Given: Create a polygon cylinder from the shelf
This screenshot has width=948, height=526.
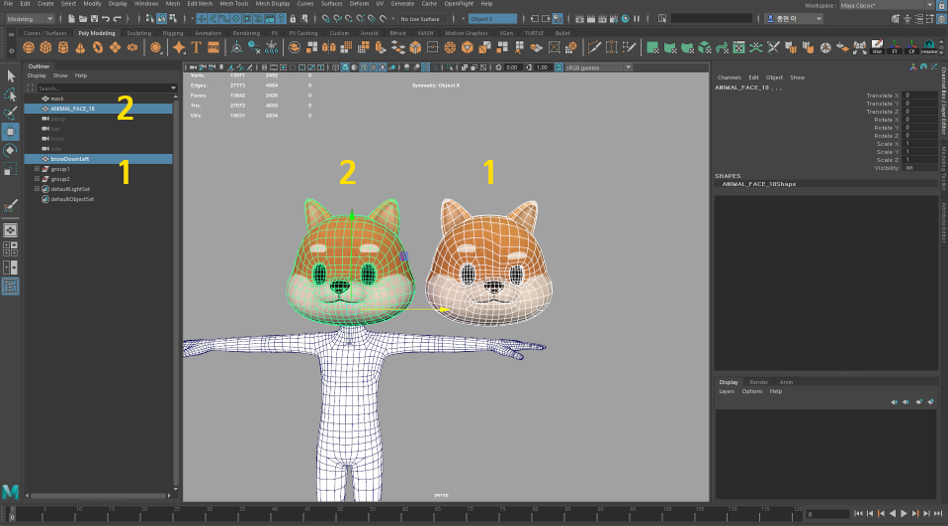Looking at the screenshot, I should [x=63, y=47].
